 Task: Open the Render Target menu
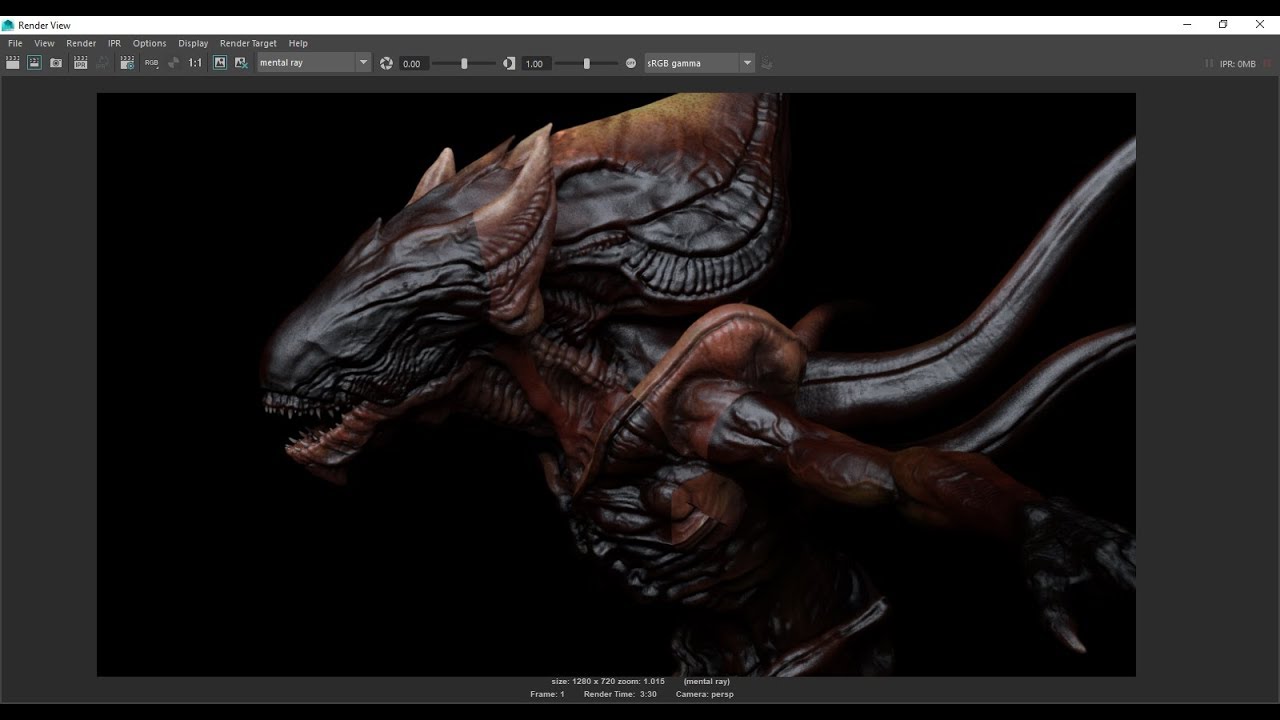point(248,43)
